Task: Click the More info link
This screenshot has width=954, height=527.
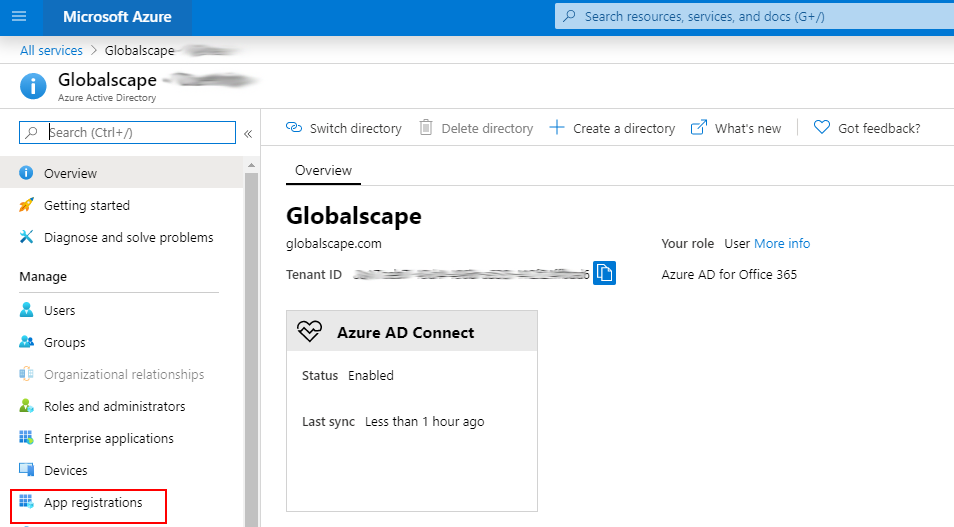Action: pyautogui.click(x=782, y=244)
